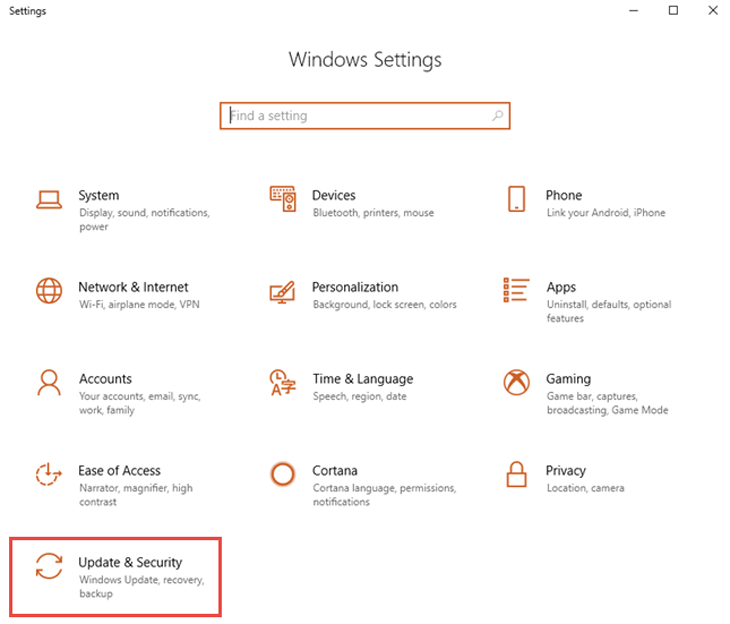
Task: Open the Network & Internet globe icon
Action: (x=49, y=291)
